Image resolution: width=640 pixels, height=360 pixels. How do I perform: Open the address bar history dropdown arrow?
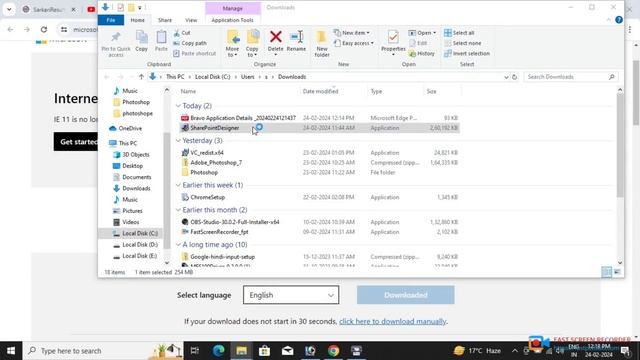[506, 77]
